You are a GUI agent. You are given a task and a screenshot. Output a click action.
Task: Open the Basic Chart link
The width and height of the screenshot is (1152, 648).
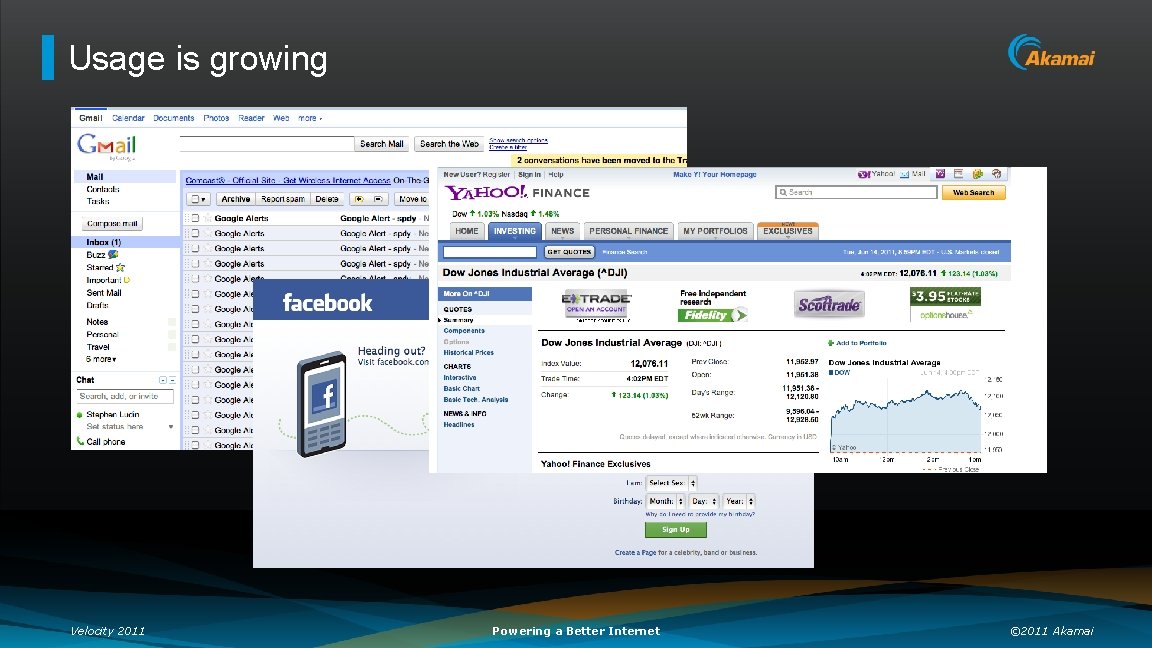click(x=461, y=389)
